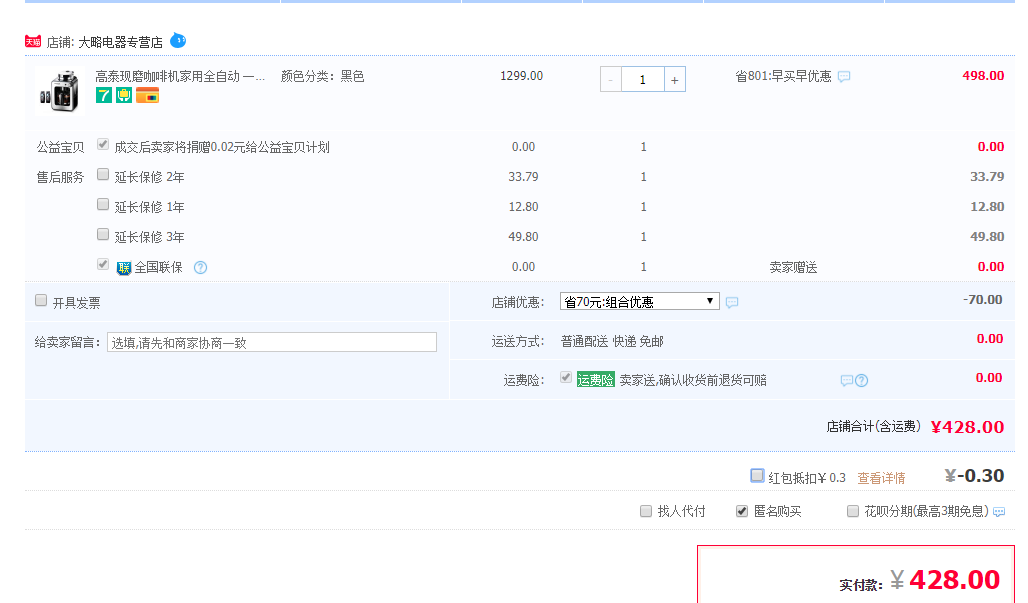Open the comment icon in the 运费险 row
The image size is (1028, 603).
click(846, 381)
